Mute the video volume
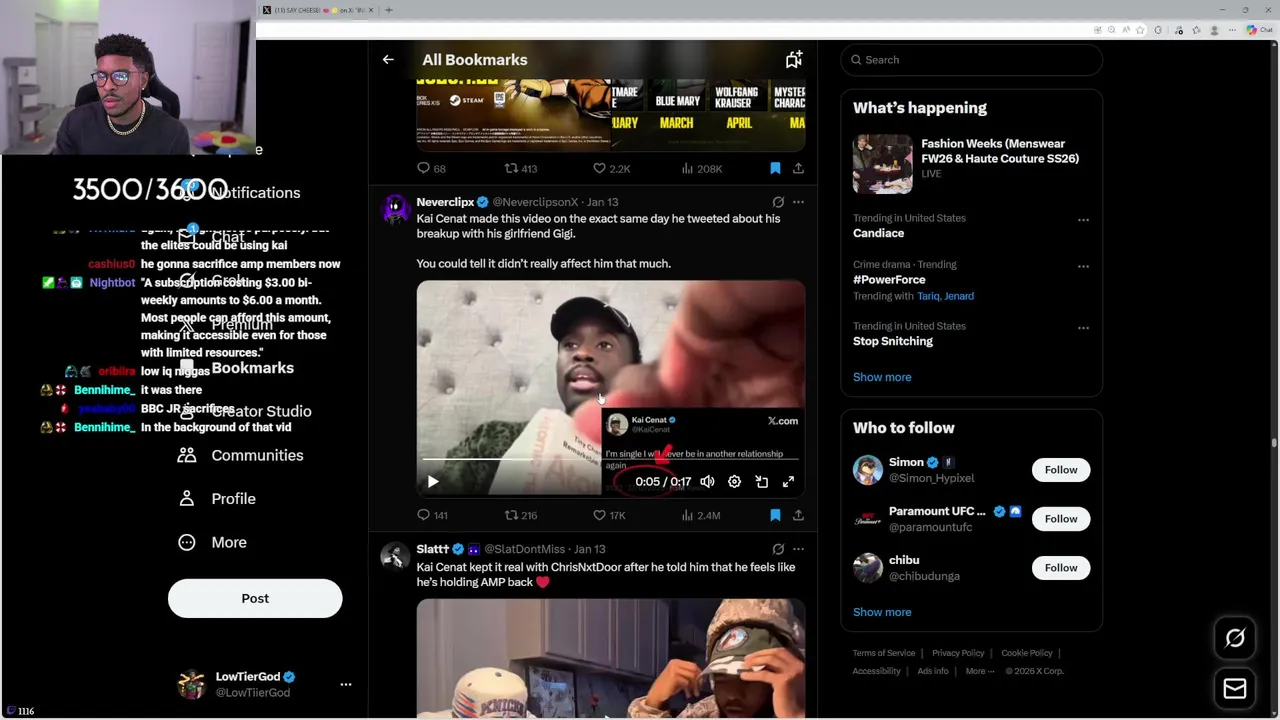This screenshot has width=1280, height=720. pos(707,482)
